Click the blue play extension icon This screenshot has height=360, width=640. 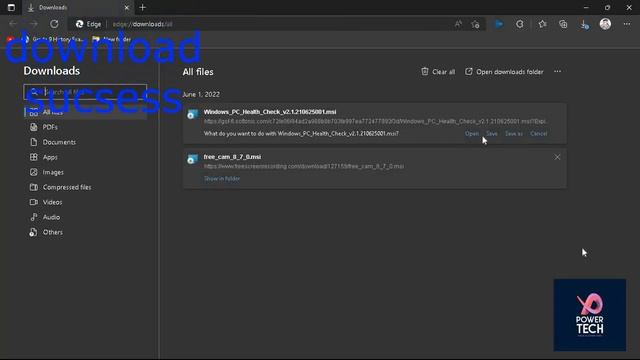click(499, 24)
